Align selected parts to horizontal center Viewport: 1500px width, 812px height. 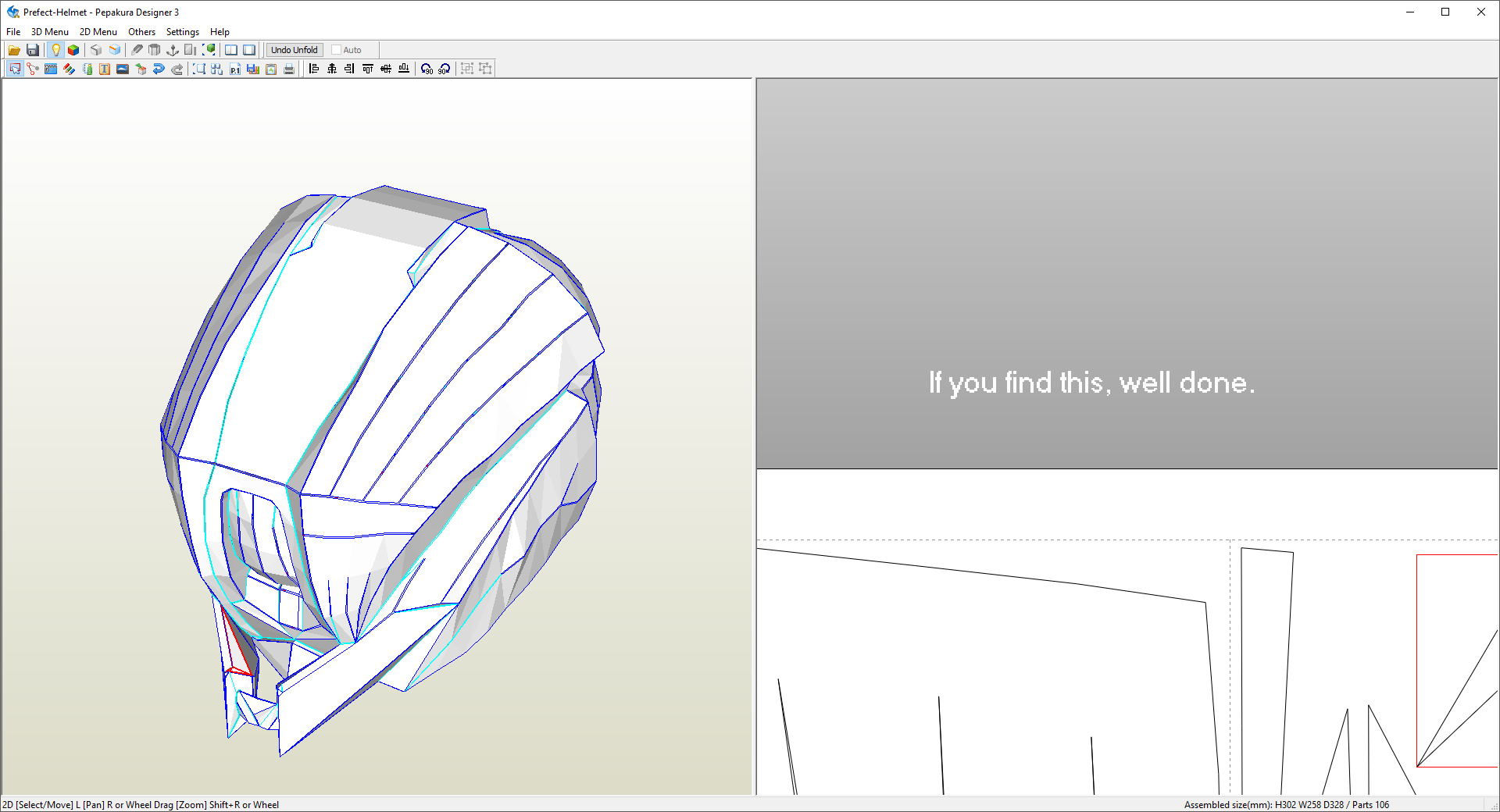[x=332, y=69]
